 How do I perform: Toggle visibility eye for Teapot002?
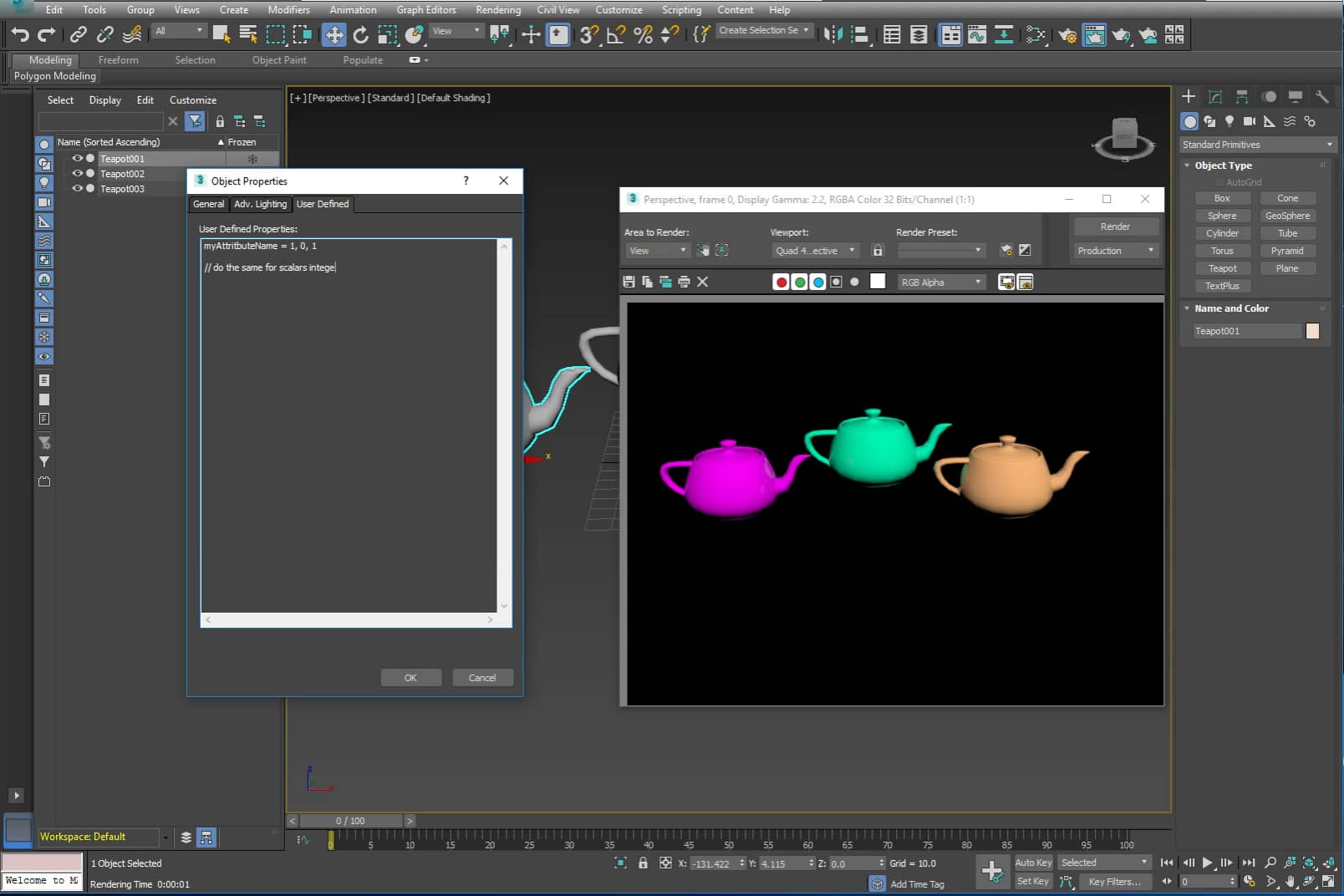click(x=77, y=173)
